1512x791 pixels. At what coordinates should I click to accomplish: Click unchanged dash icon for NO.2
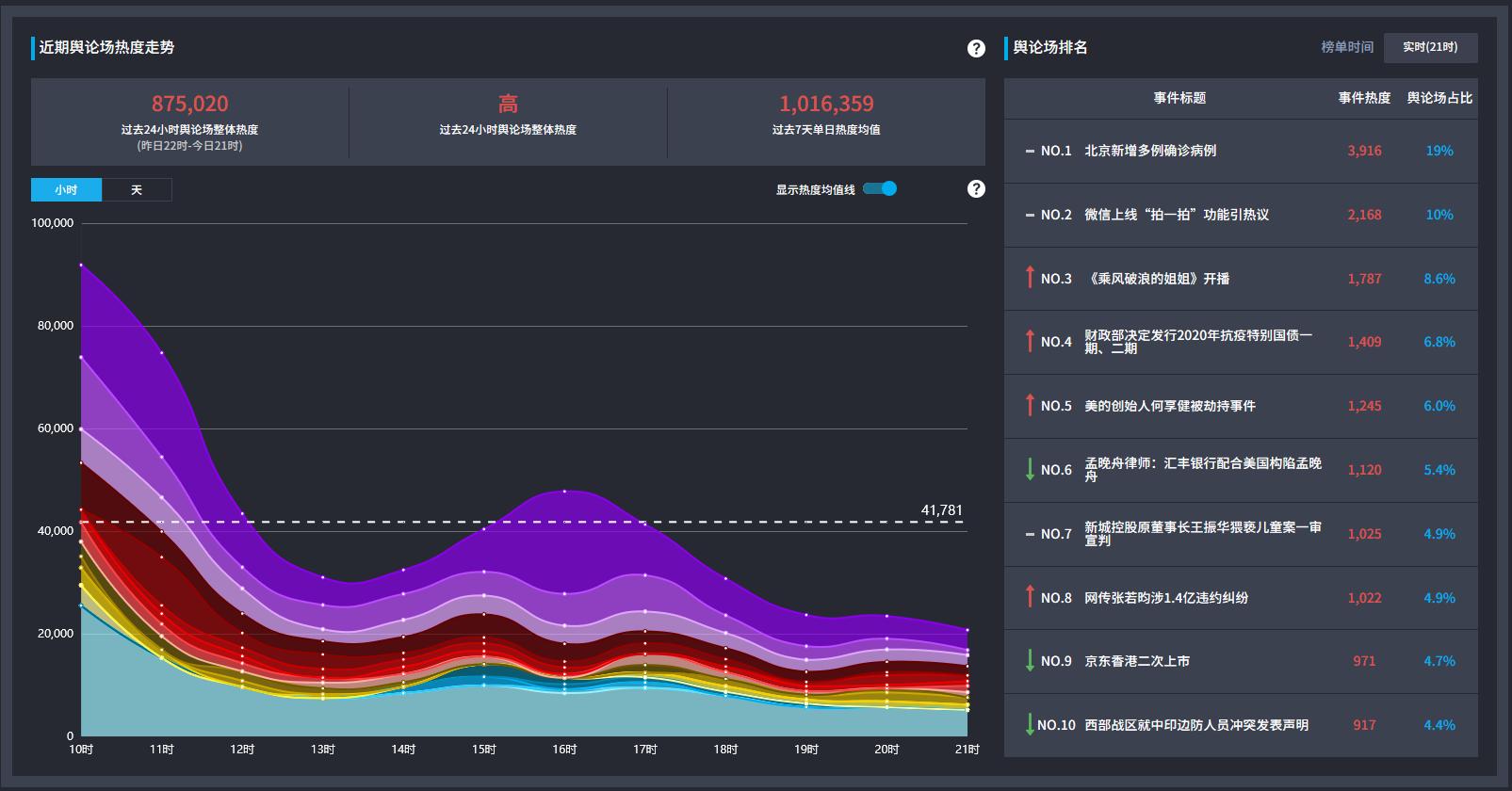coord(1030,215)
